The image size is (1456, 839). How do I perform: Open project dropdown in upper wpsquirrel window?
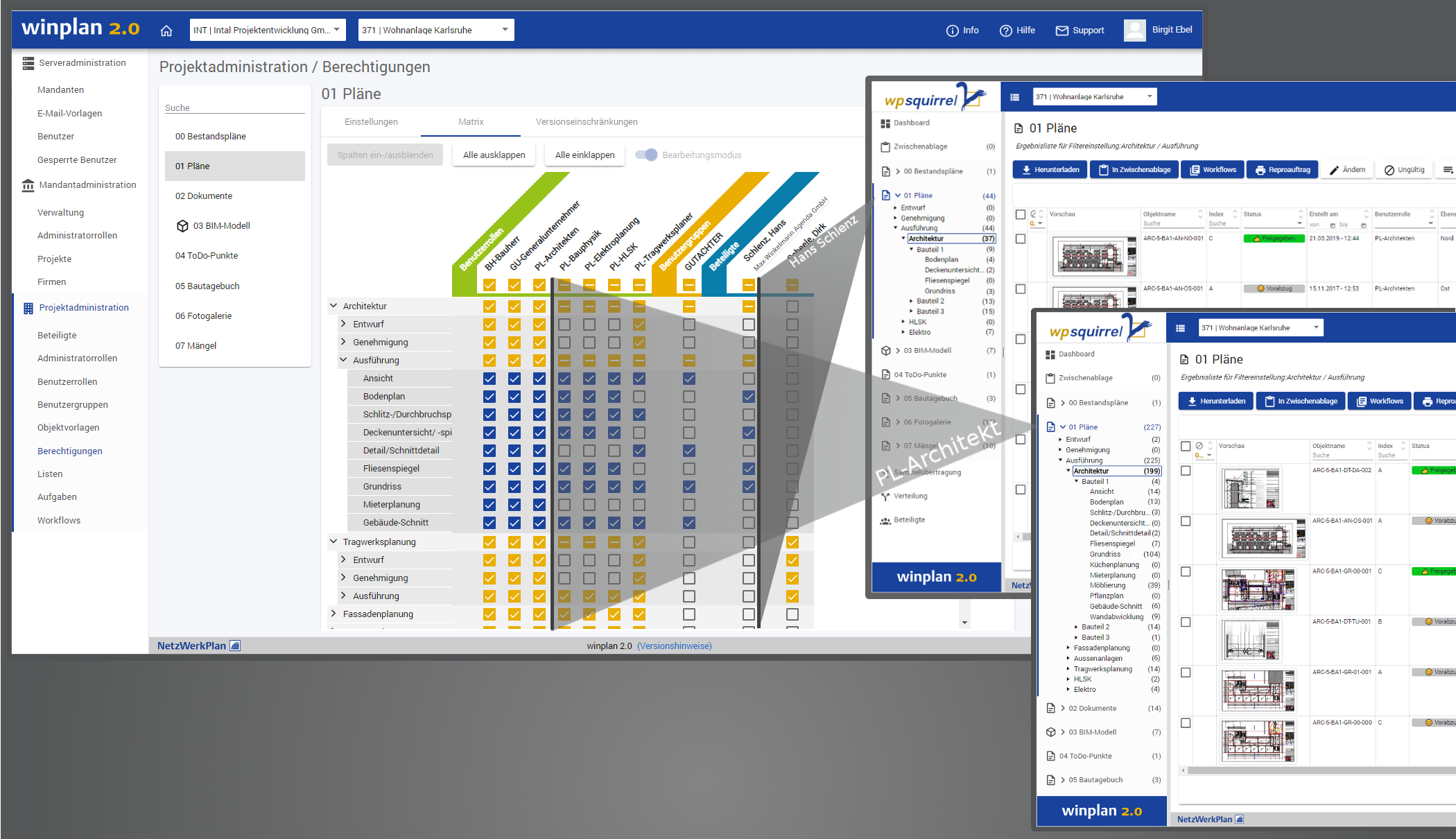[1095, 97]
